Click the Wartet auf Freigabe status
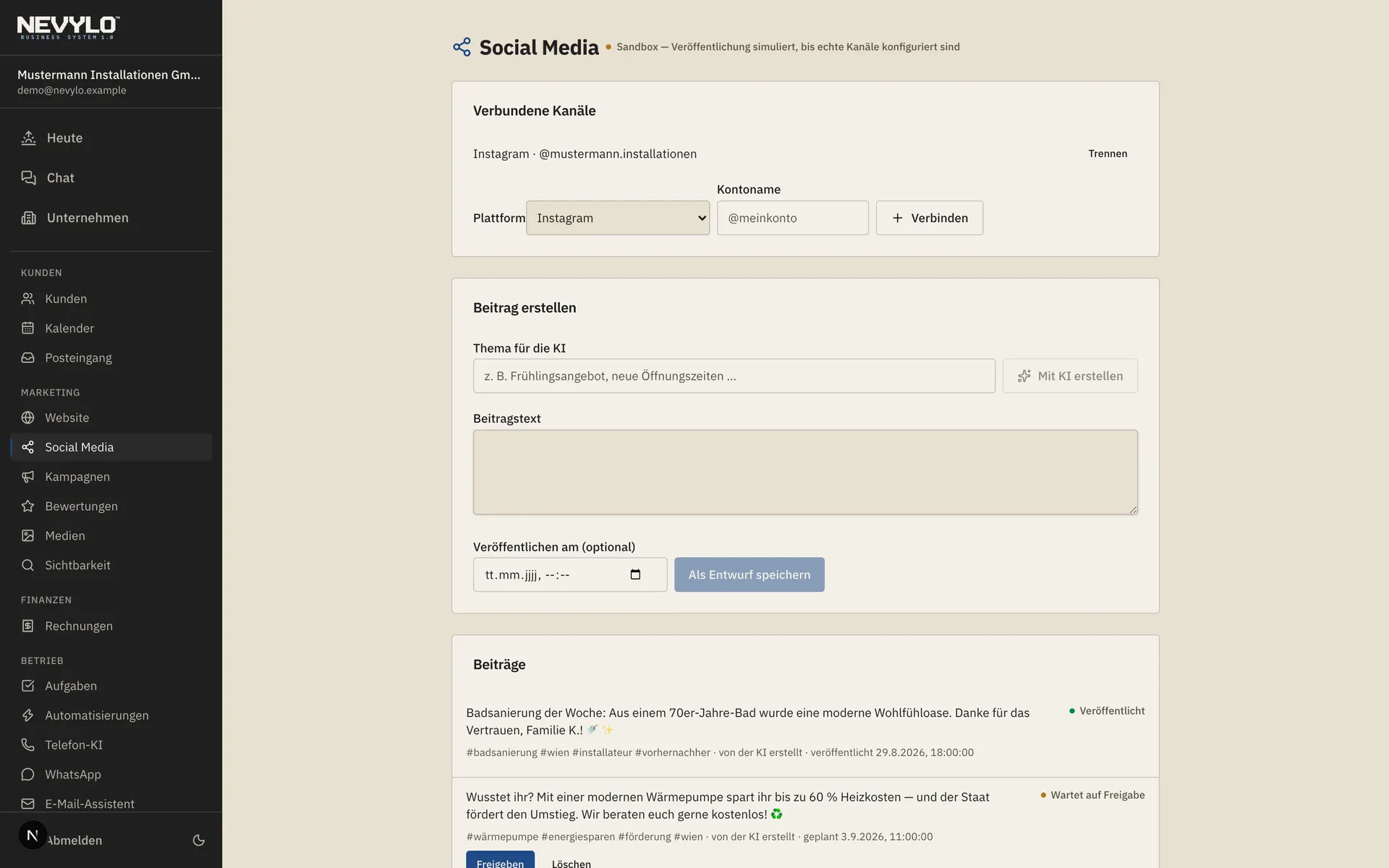This screenshot has height=868, width=1389. click(1092, 795)
